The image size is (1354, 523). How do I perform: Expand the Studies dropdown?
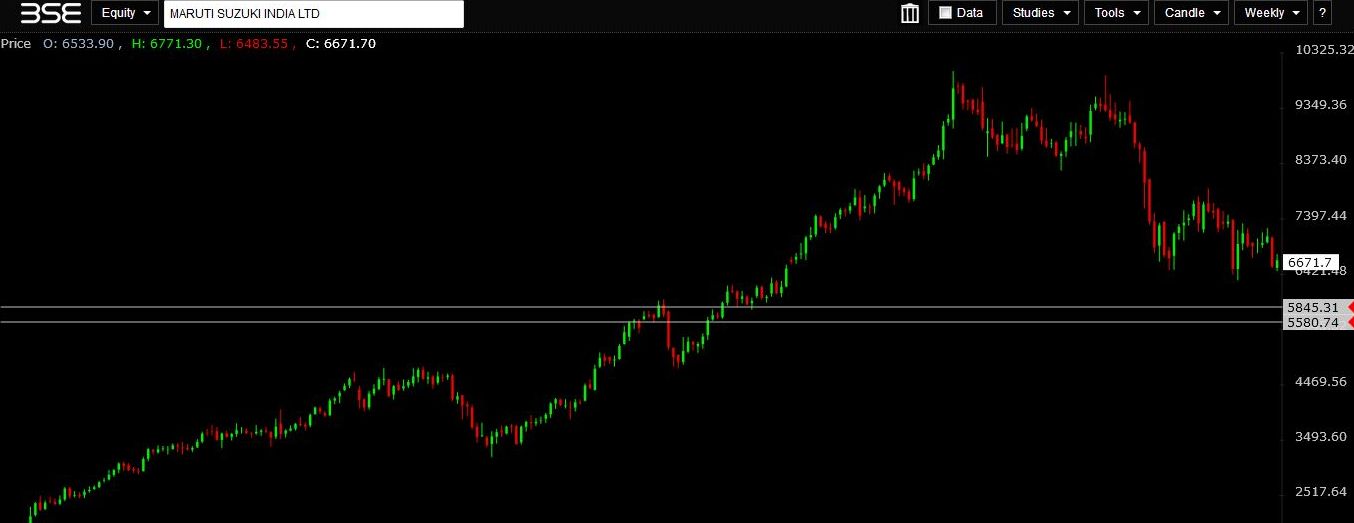pyautogui.click(x=1040, y=13)
